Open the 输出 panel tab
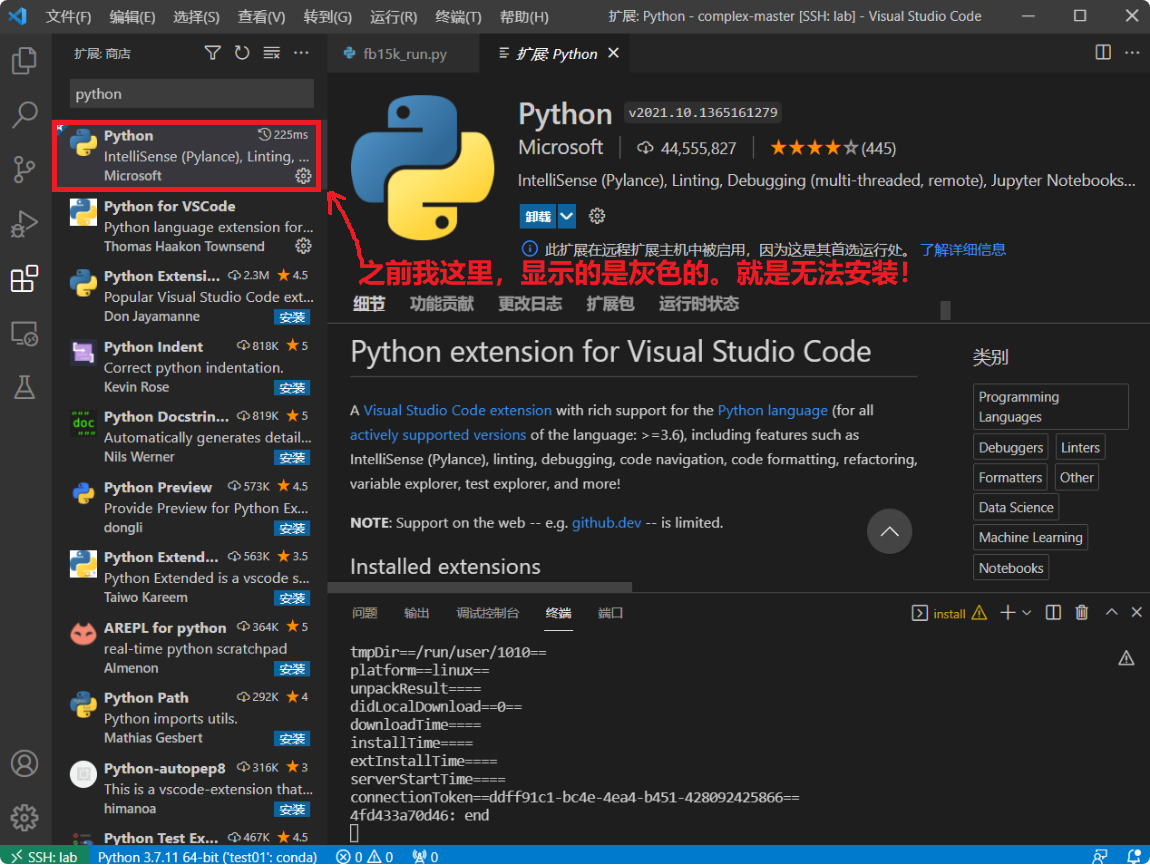1150x865 pixels. pyautogui.click(x=417, y=613)
